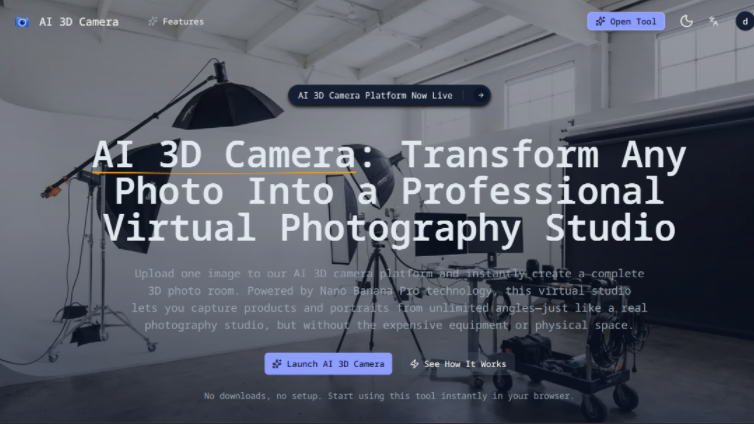Click the "Transform Any" portion of the headline
Screen dimensions: 754x424
point(543,156)
